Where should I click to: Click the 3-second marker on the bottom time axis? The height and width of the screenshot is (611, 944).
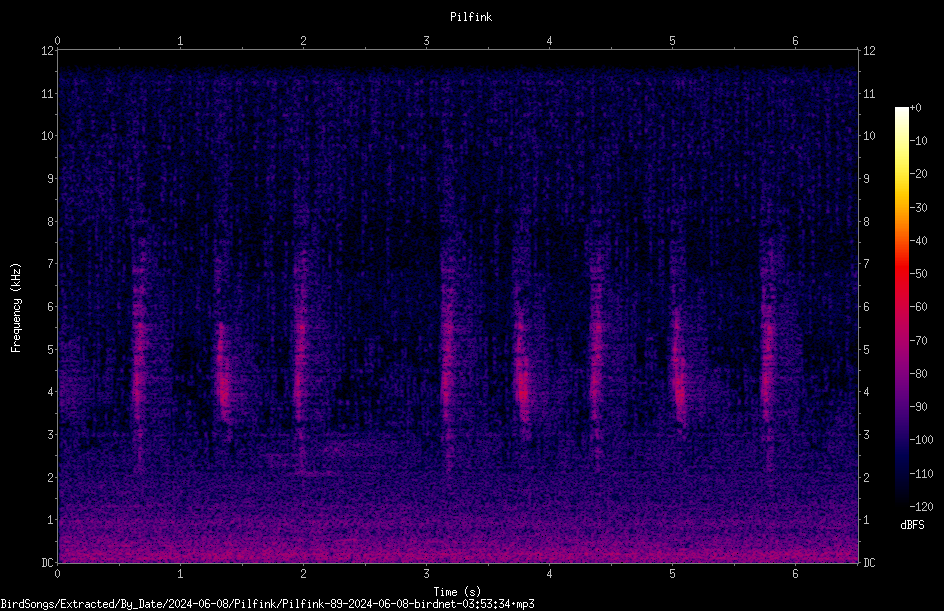426,574
